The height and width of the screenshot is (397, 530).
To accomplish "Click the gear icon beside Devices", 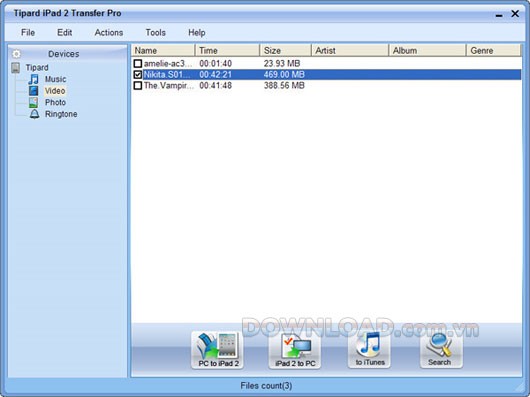I will click(16, 54).
